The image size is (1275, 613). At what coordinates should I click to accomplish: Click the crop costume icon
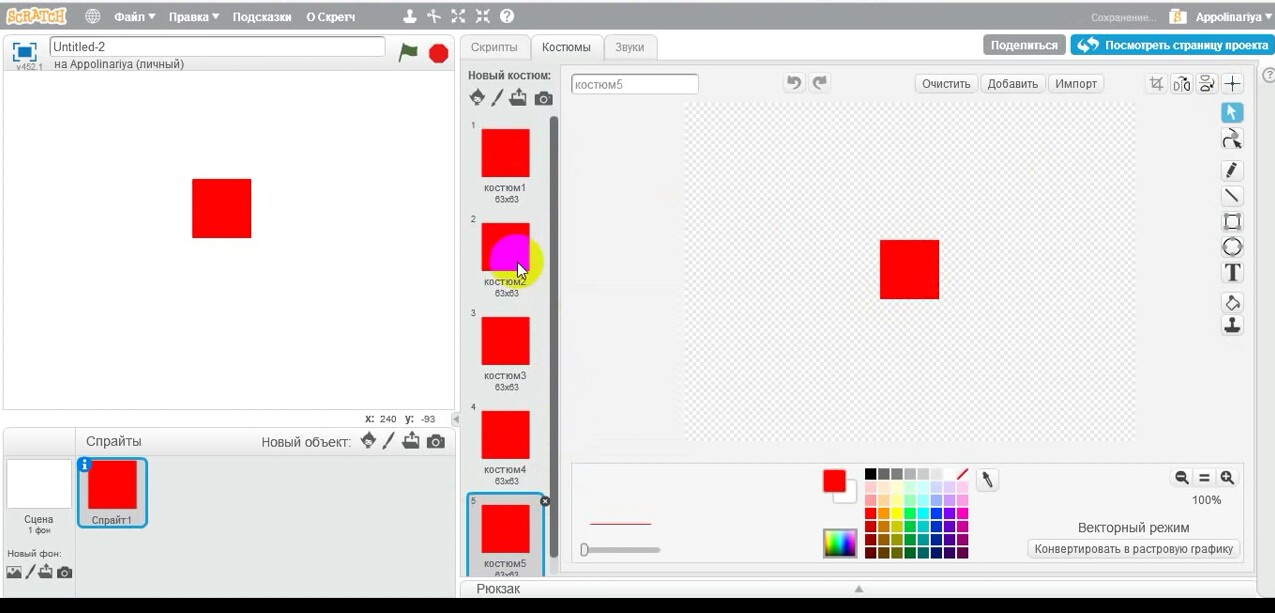[x=1156, y=84]
